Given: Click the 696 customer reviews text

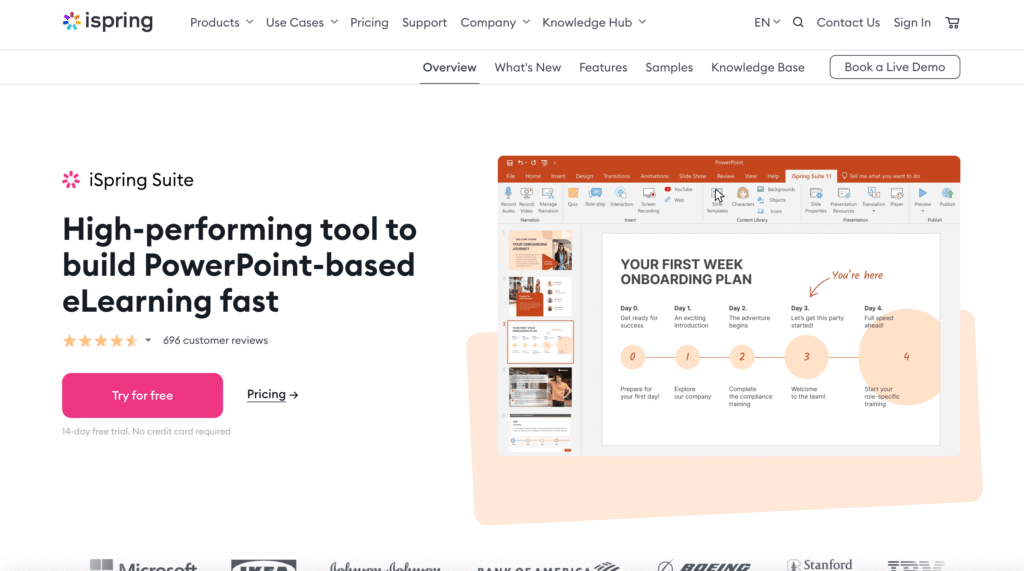Looking at the screenshot, I should coord(216,340).
